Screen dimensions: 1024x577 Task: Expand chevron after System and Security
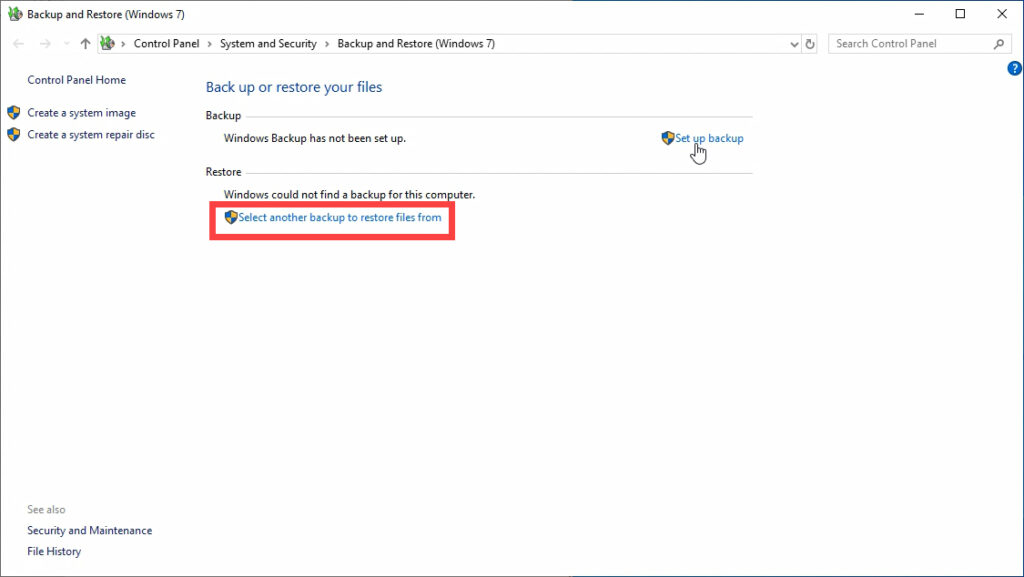(x=327, y=44)
